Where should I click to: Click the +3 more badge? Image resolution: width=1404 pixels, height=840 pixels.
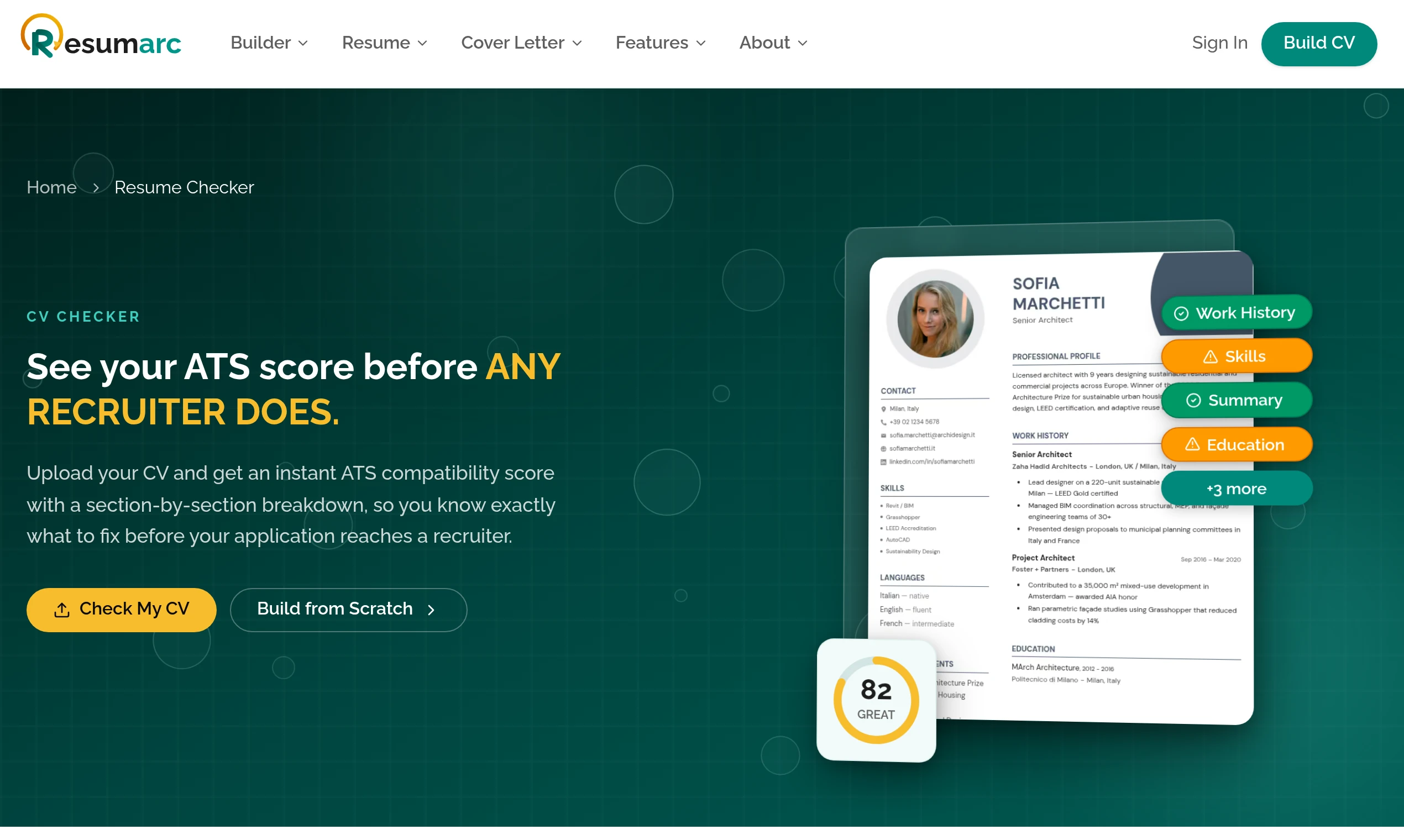tap(1237, 489)
